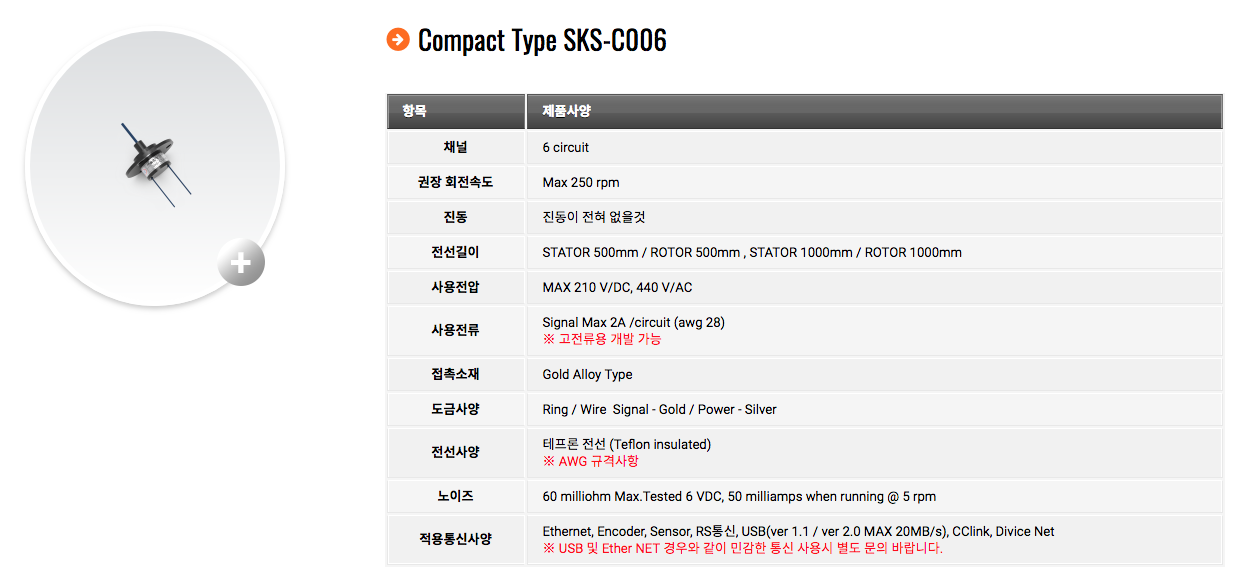Click the red 고전류용 개발 가능 note
The height and width of the screenshot is (583, 1239).
coord(602,339)
